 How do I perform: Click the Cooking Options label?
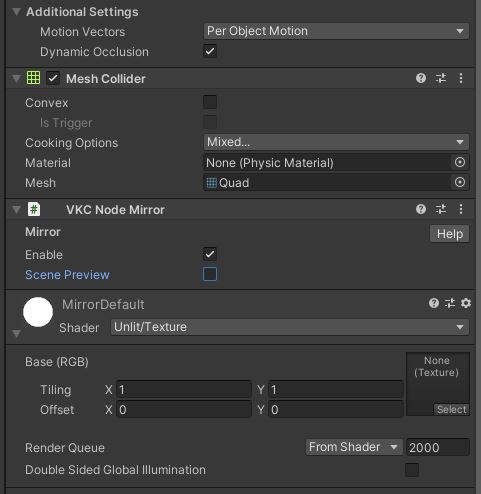click(x=72, y=143)
